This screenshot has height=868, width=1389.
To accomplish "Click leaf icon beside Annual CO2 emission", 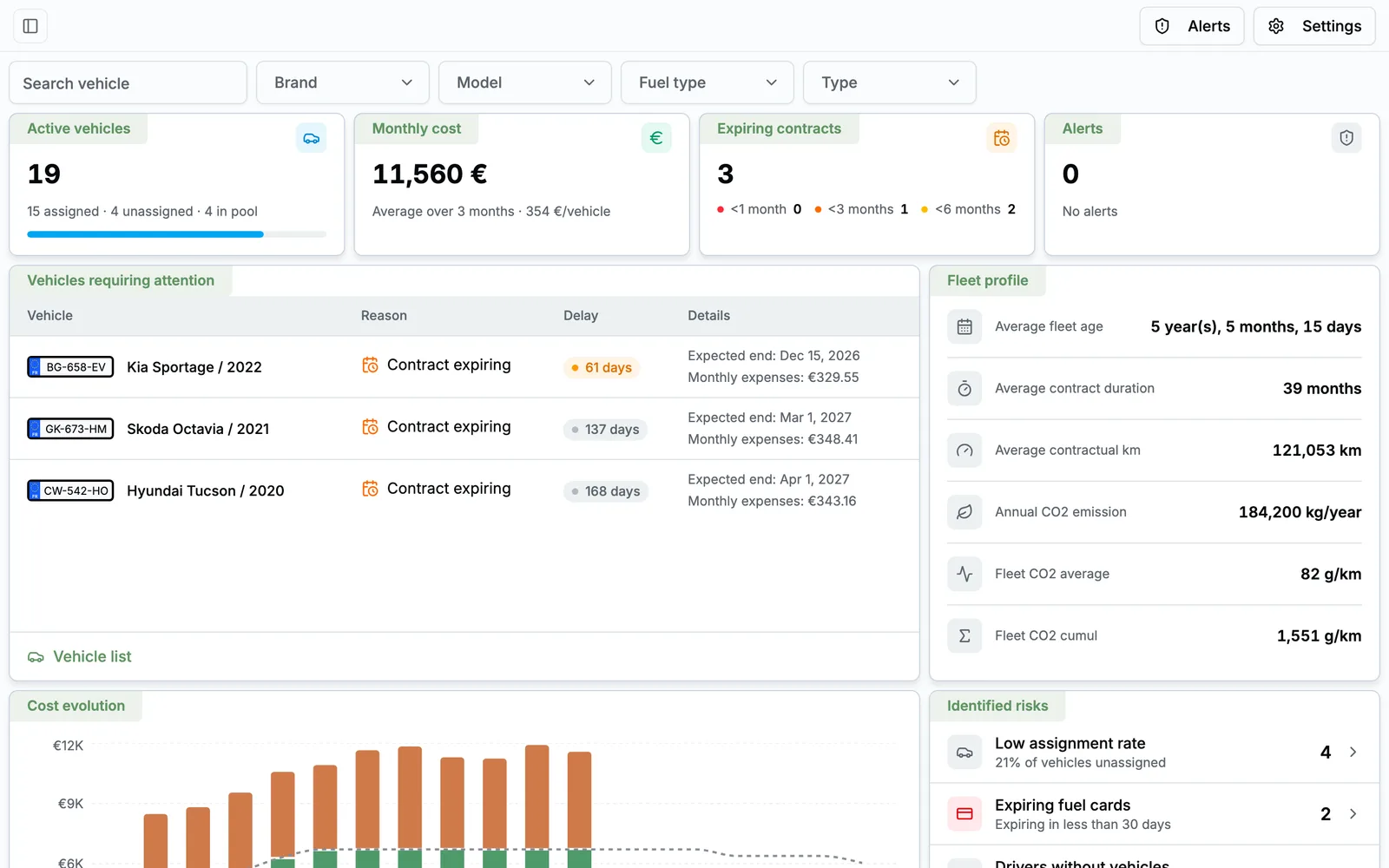I will click(964, 512).
